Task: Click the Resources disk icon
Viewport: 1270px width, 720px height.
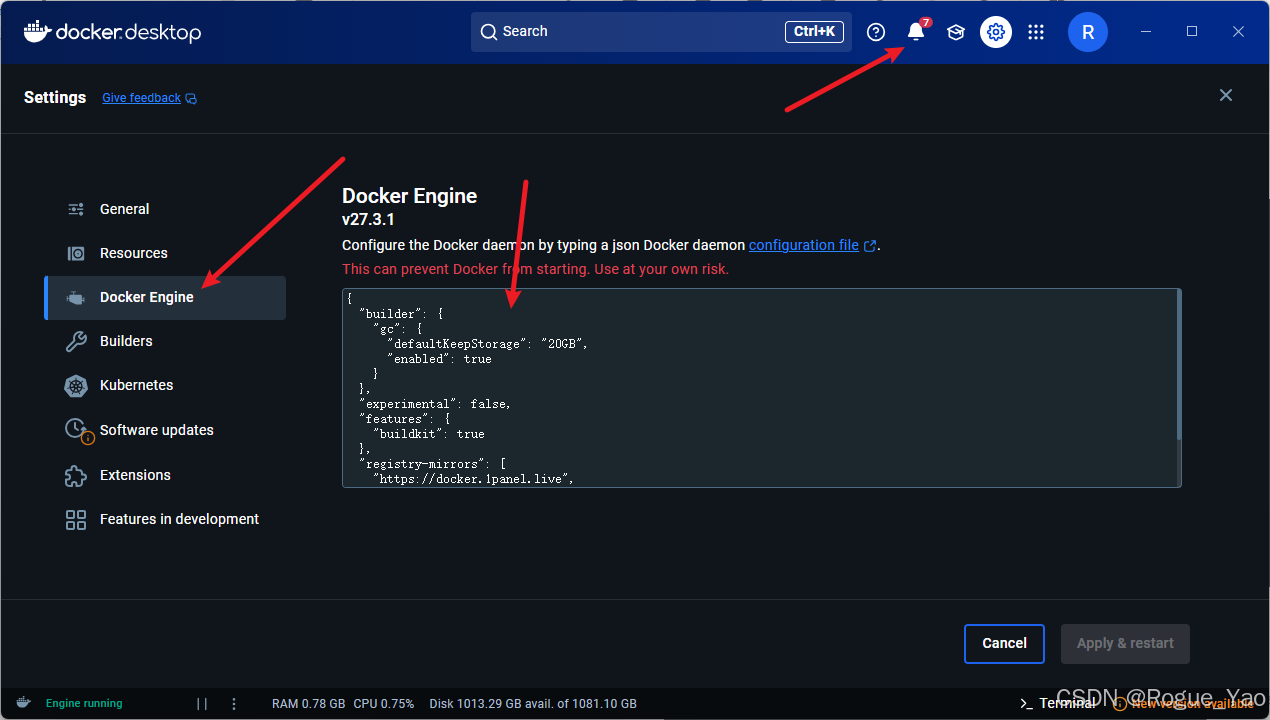Action: 76,253
